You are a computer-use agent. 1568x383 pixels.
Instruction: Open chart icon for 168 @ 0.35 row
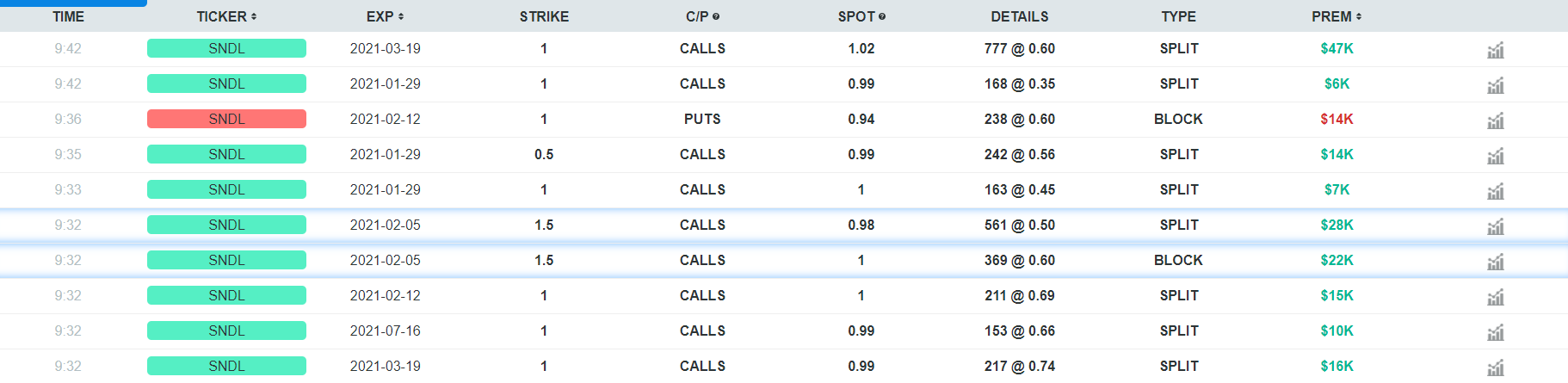pyautogui.click(x=1496, y=85)
